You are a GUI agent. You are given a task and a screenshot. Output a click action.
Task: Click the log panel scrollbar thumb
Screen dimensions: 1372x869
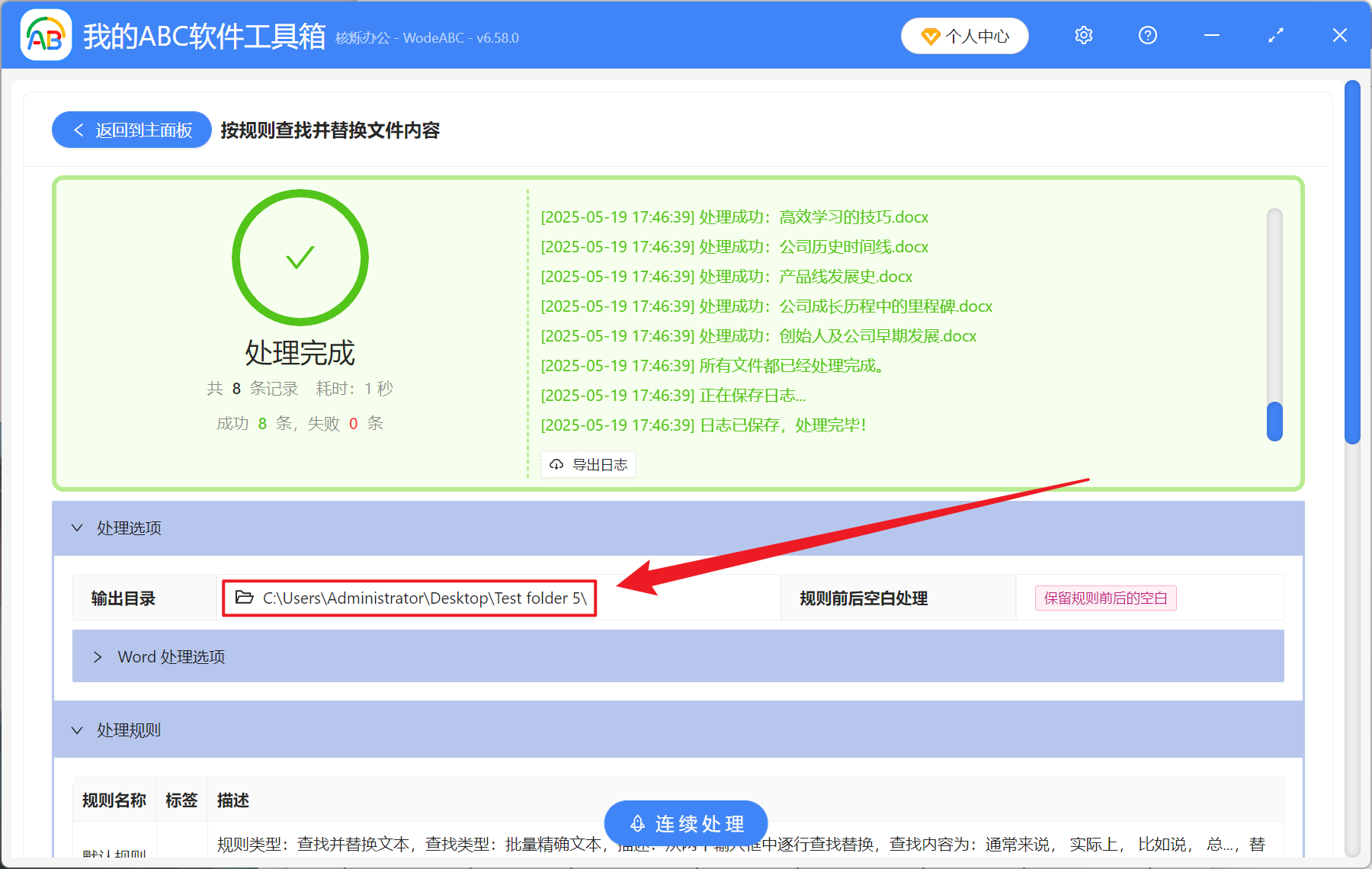1274,421
